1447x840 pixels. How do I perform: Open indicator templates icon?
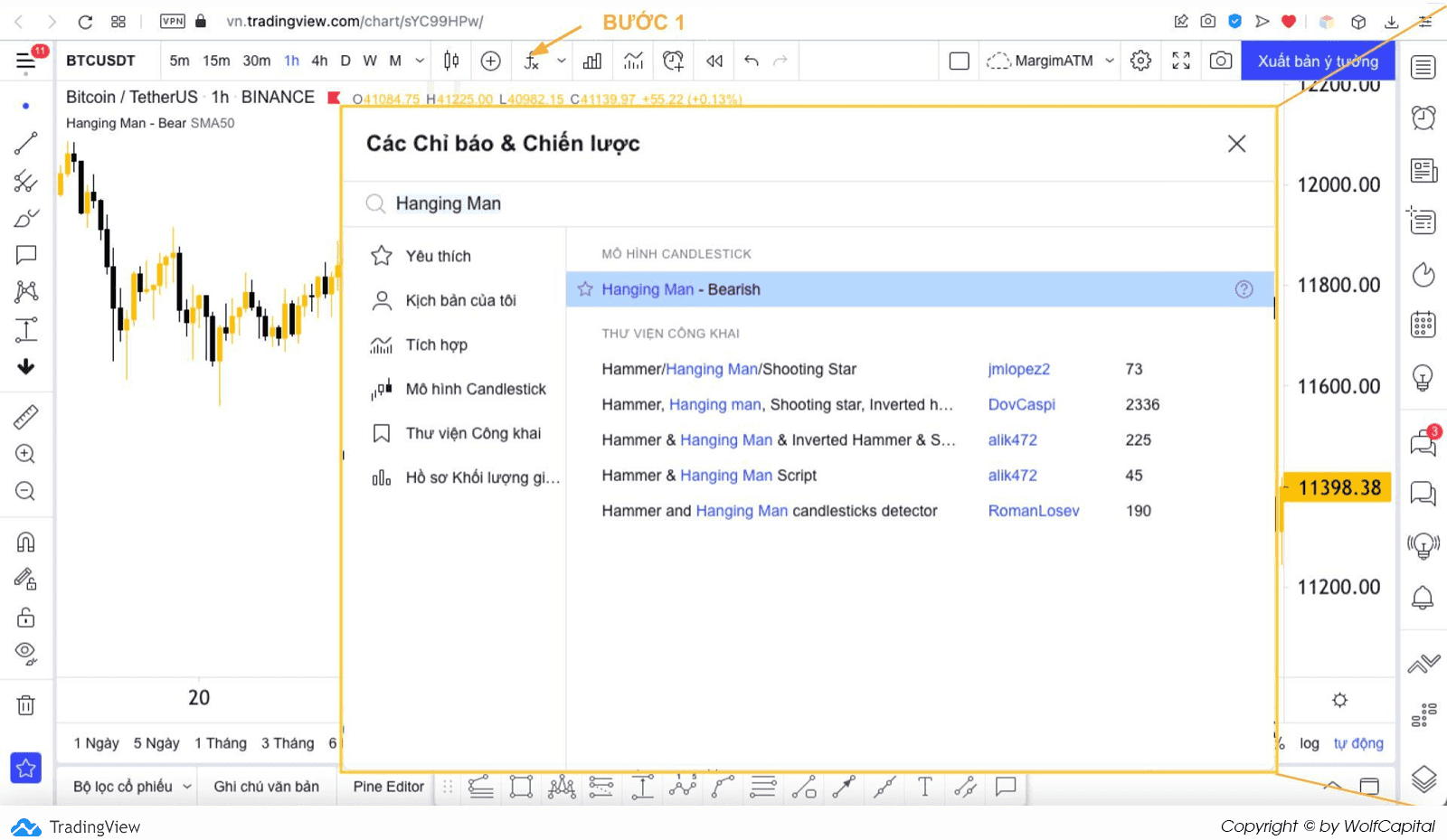point(633,61)
